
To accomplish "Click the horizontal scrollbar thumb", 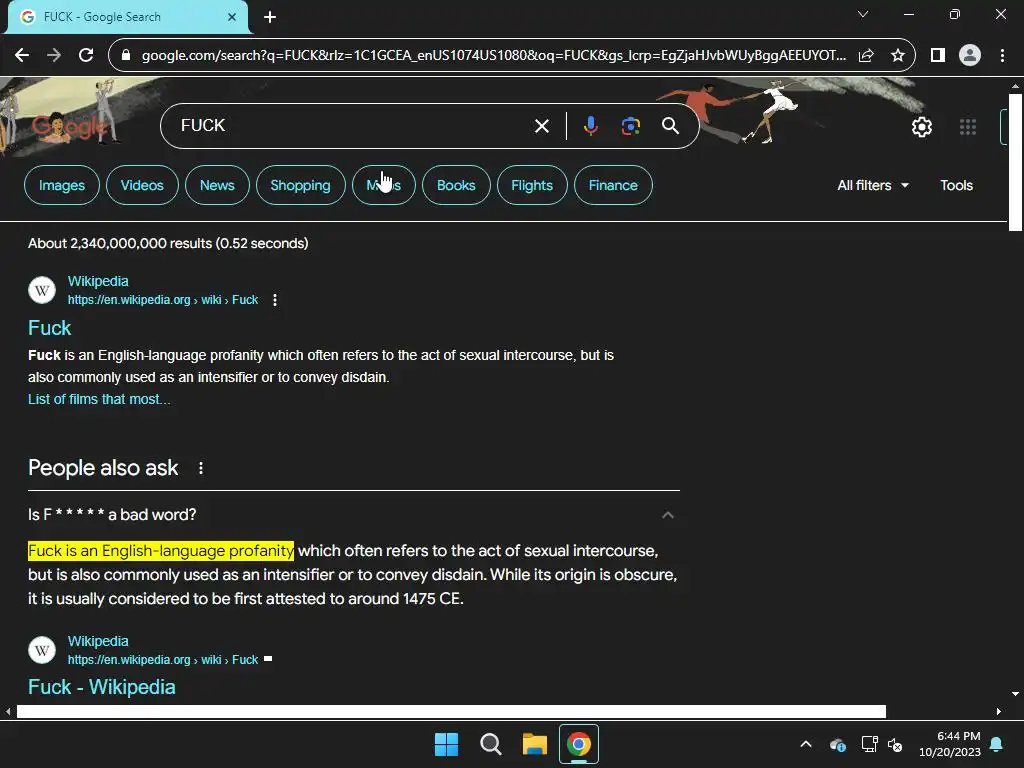I will click(451, 711).
